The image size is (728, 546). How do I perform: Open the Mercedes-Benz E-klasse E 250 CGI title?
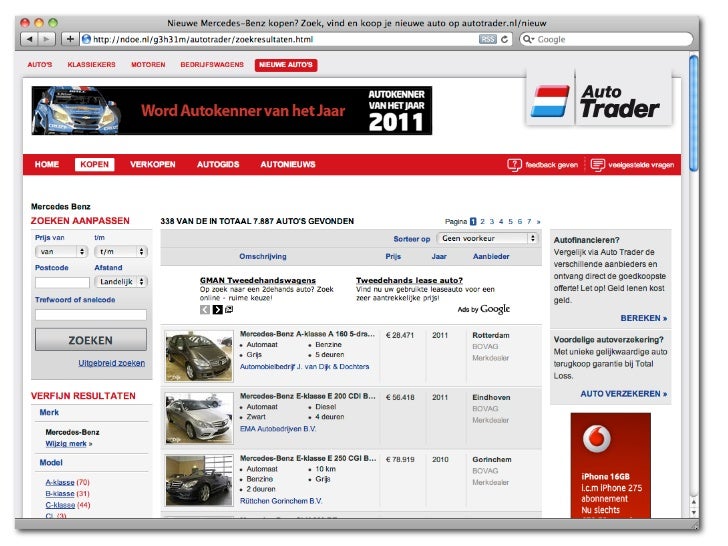tap(308, 458)
